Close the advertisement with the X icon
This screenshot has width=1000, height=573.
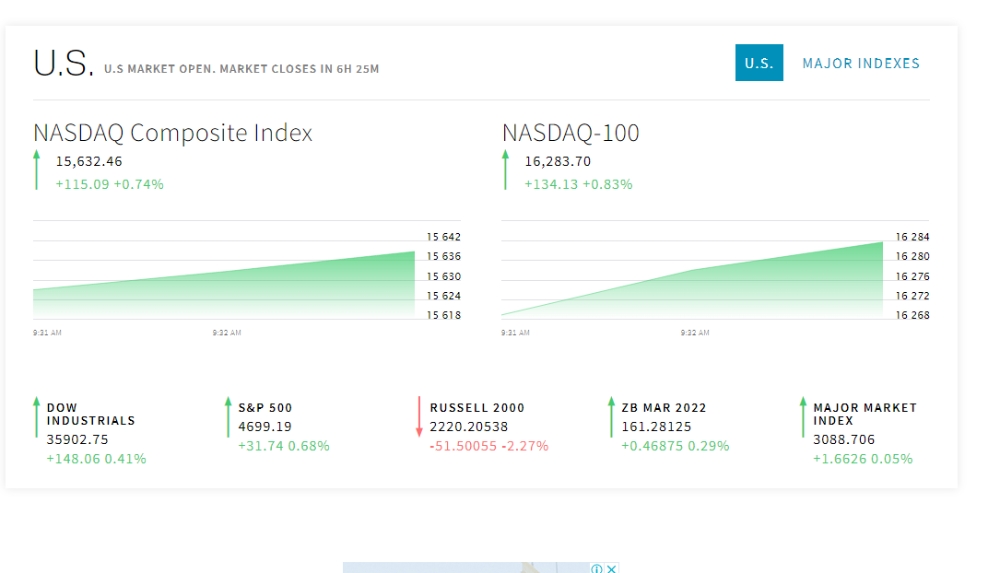coord(612,569)
